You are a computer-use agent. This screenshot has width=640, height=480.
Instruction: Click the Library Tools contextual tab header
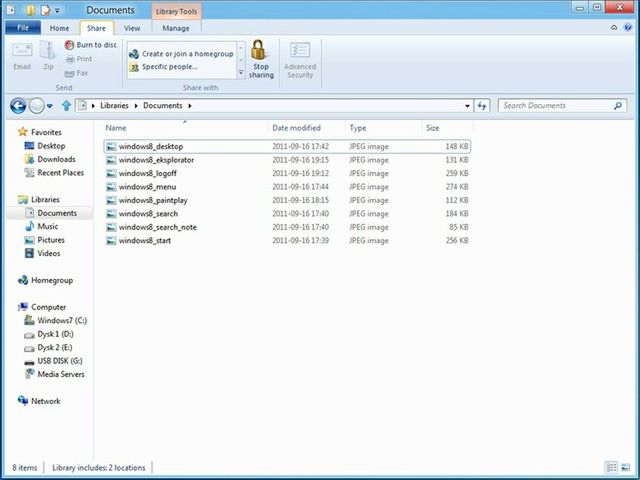click(176, 11)
